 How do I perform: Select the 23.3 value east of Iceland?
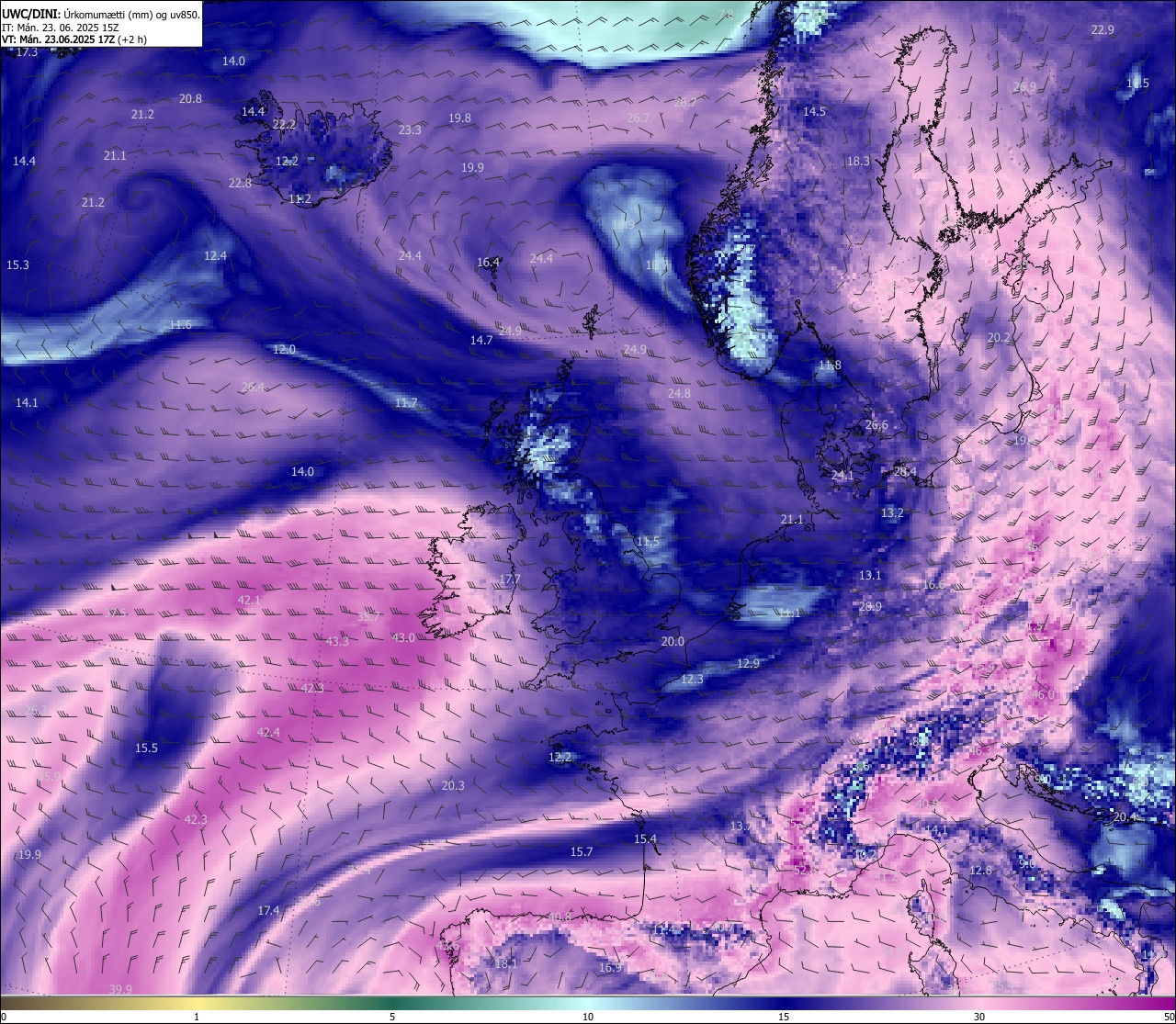coord(410,130)
